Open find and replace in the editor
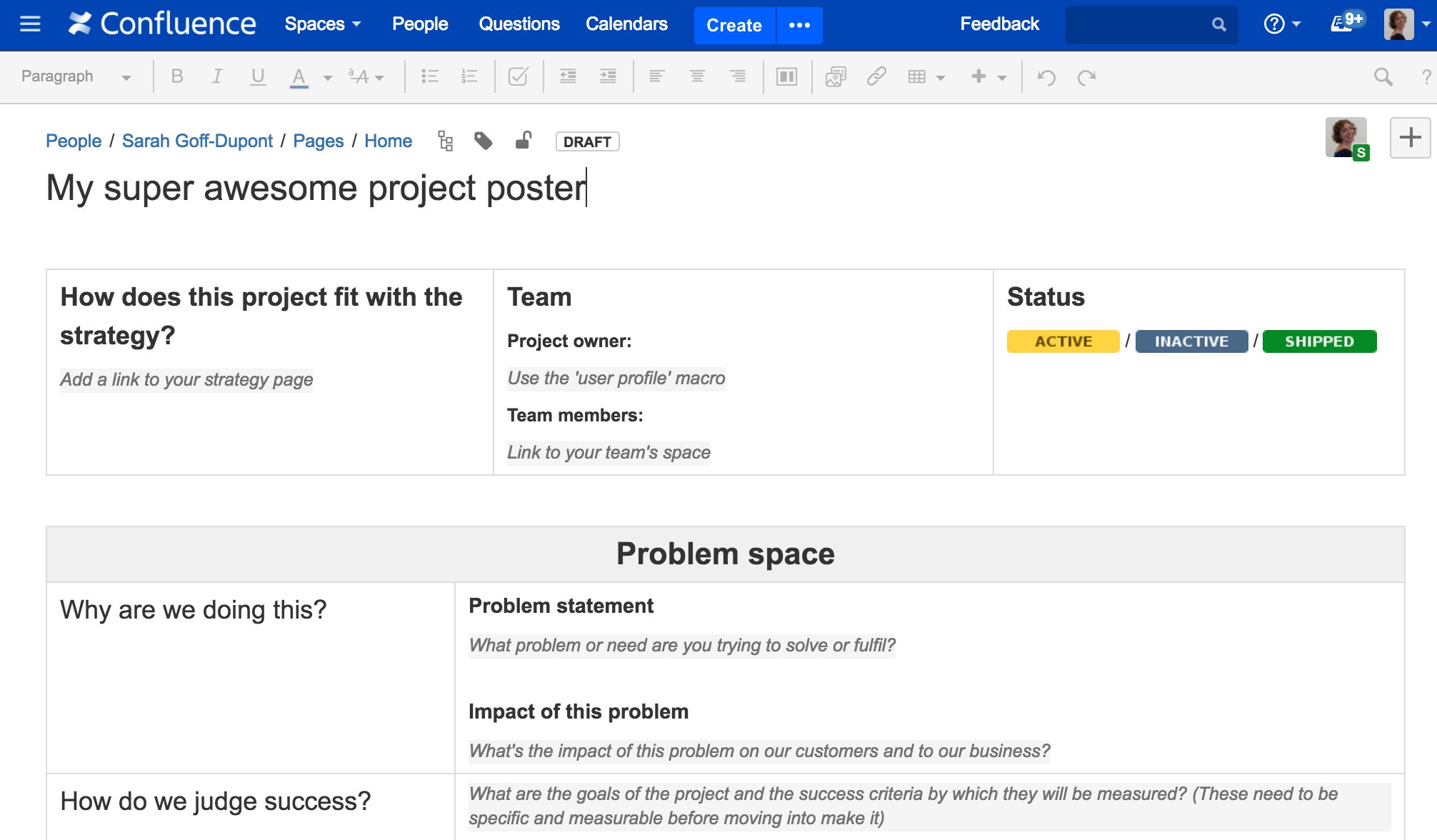 point(1384,76)
